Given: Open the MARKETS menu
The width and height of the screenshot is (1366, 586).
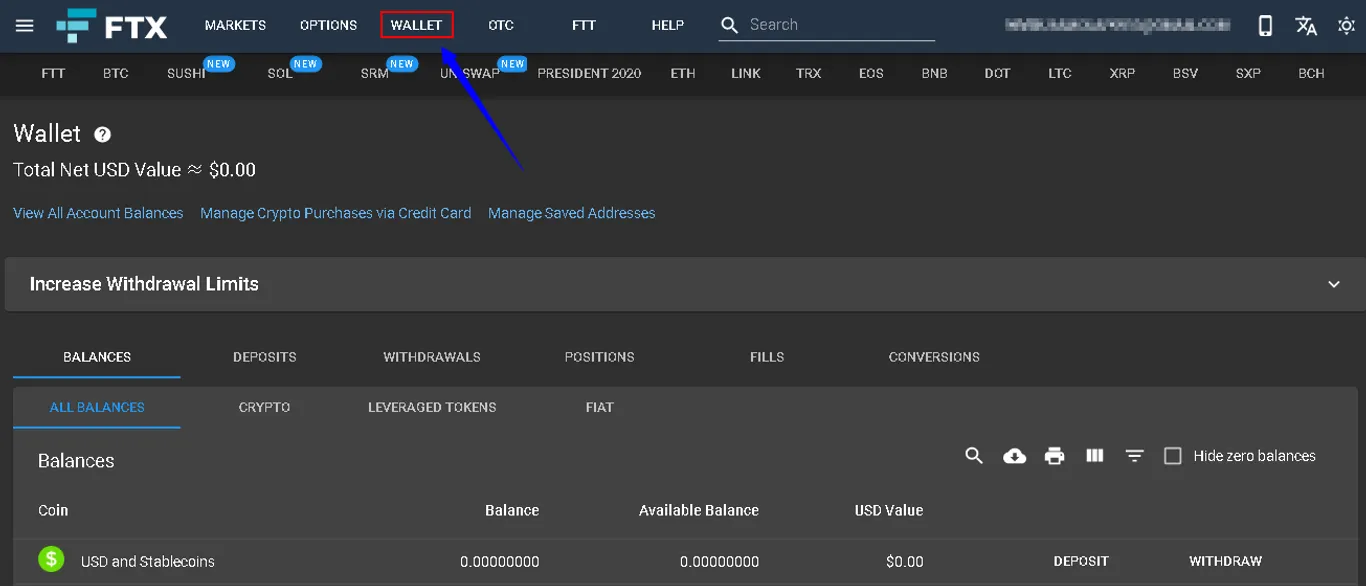Looking at the screenshot, I should pyautogui.click(x=235, y=25).
